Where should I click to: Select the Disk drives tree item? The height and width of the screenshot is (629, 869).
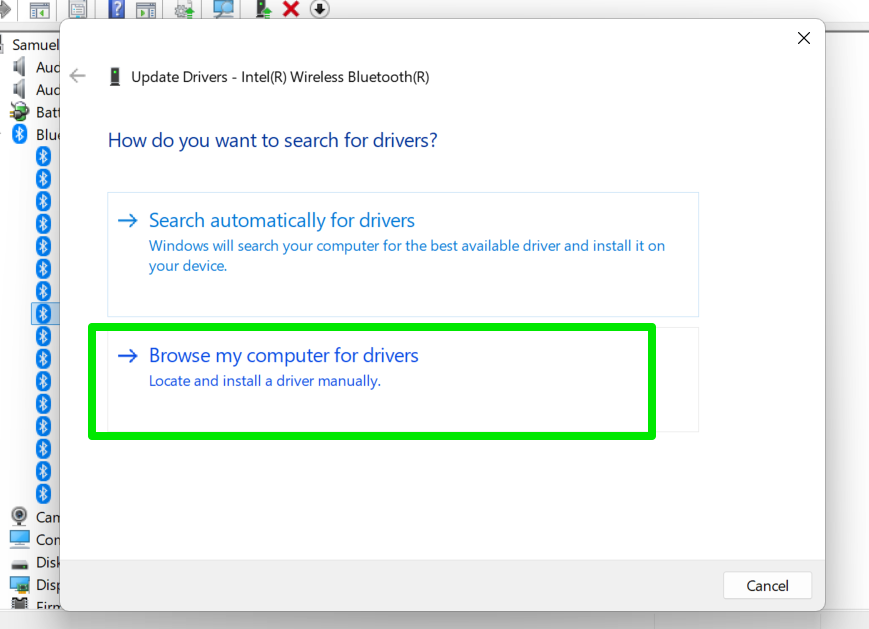click(47, 562)
